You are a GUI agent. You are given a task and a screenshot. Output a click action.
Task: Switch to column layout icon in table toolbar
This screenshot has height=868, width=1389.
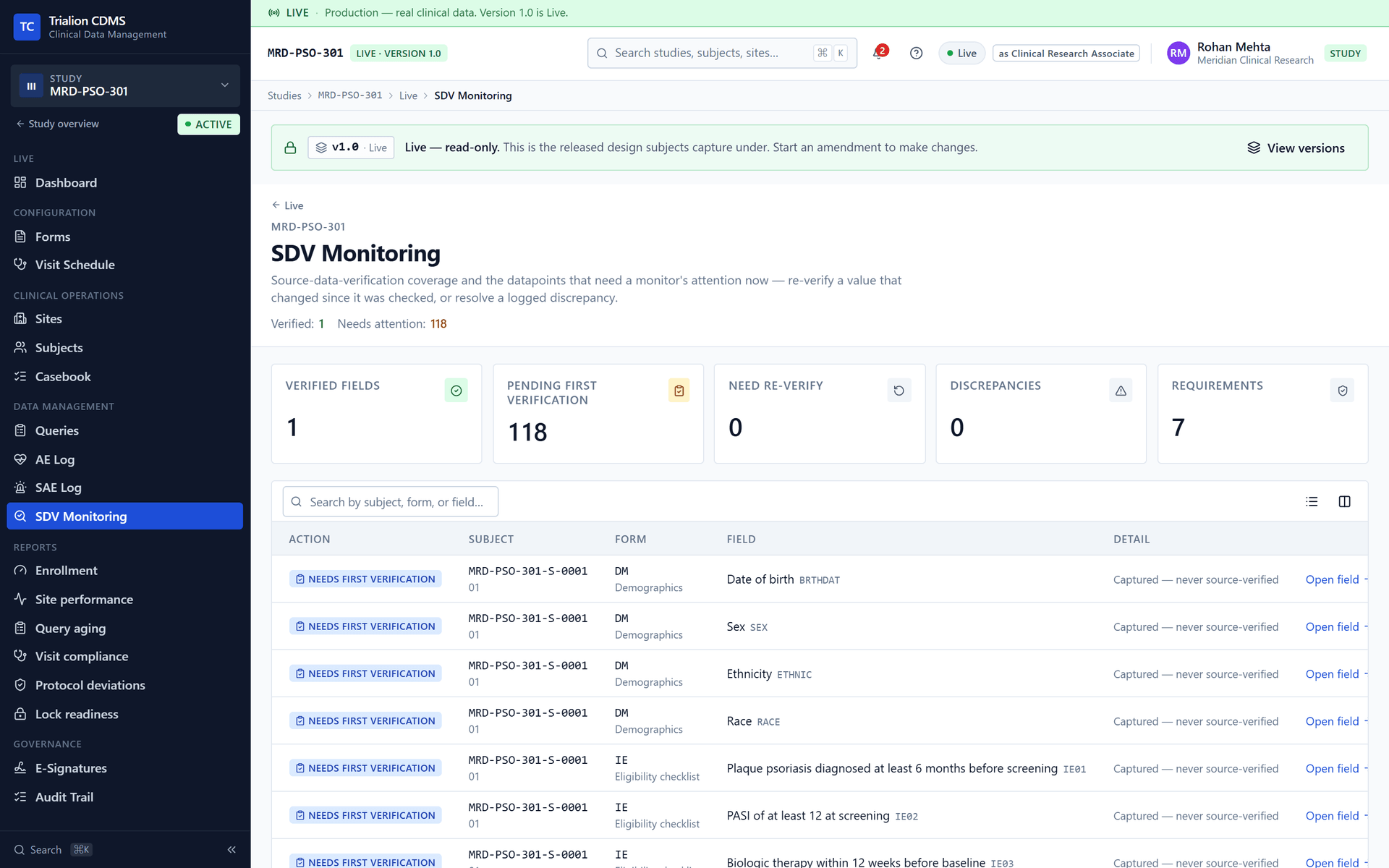tap(1344, 501)
